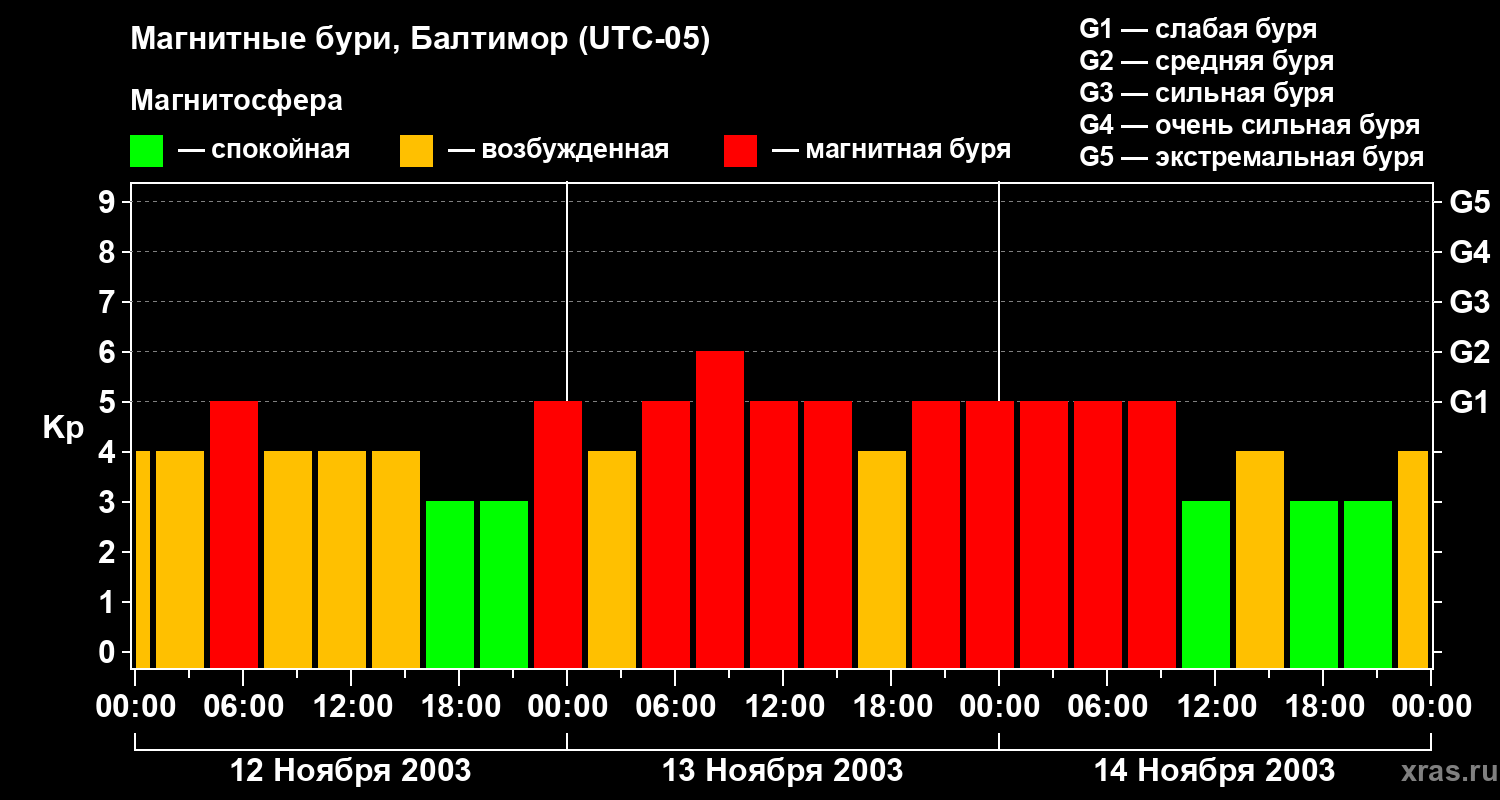Click the green 'спокойная' legend swatch
Viewport: 1500px width, 800px height.
point(146,151)
